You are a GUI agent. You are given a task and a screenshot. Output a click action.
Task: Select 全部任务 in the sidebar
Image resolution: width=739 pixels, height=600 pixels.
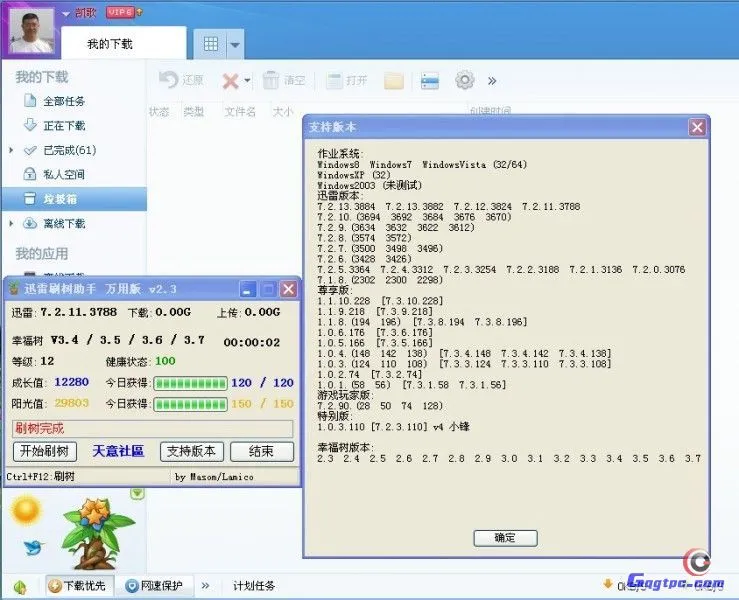coord(64,101)
